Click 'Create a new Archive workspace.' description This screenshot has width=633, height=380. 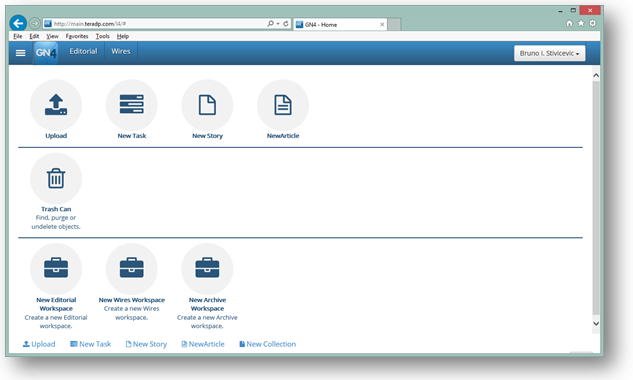[x=207, y=322]
